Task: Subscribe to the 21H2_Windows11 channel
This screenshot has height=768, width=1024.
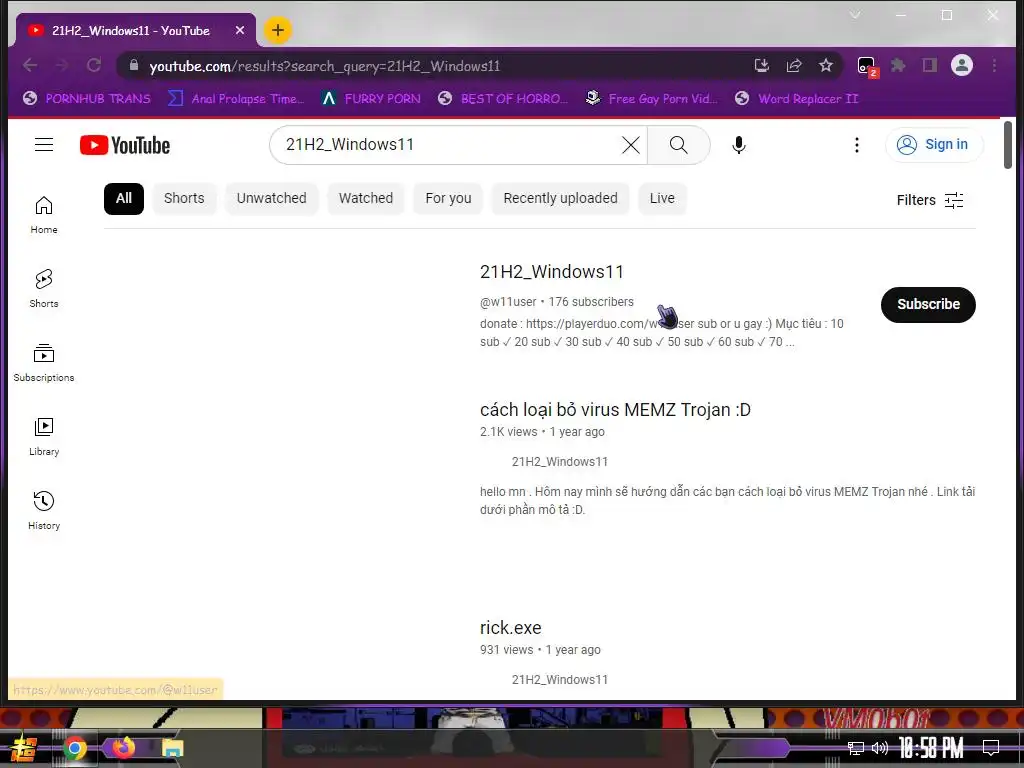Action: pyautogui.click(x=928, y=304)
